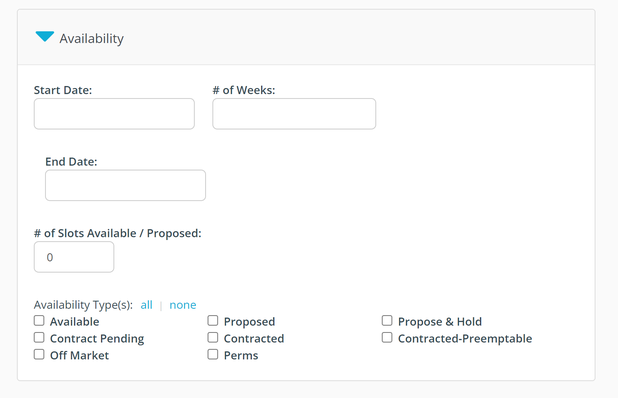Click the none link for availability types
The image size is (618, 398).
click(x=182, y=305)
